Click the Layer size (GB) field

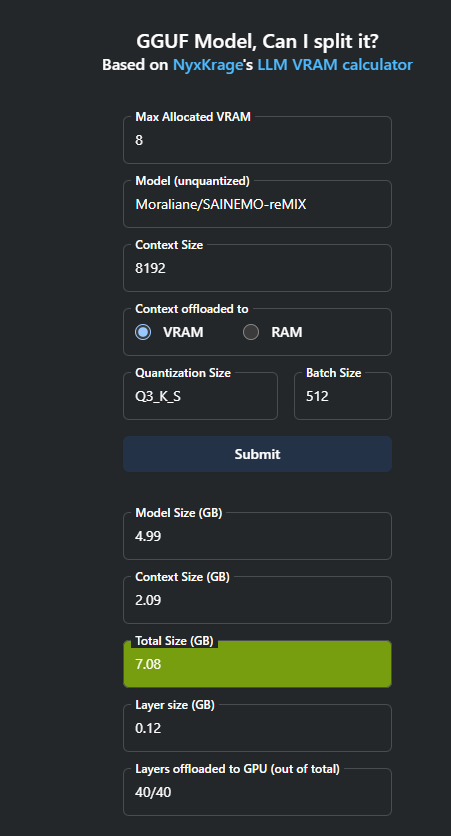257,728
